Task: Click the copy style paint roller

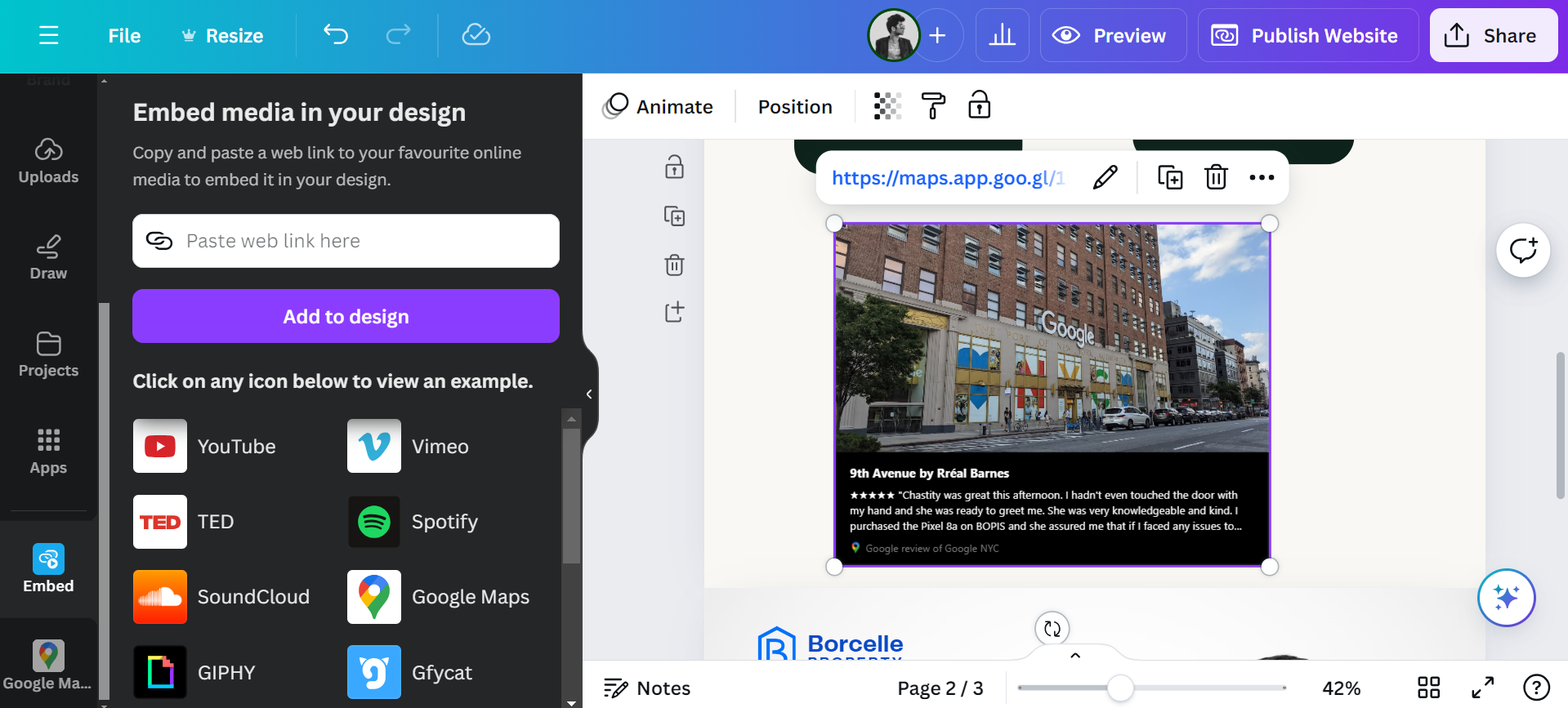Action: (x=933, y=106)
